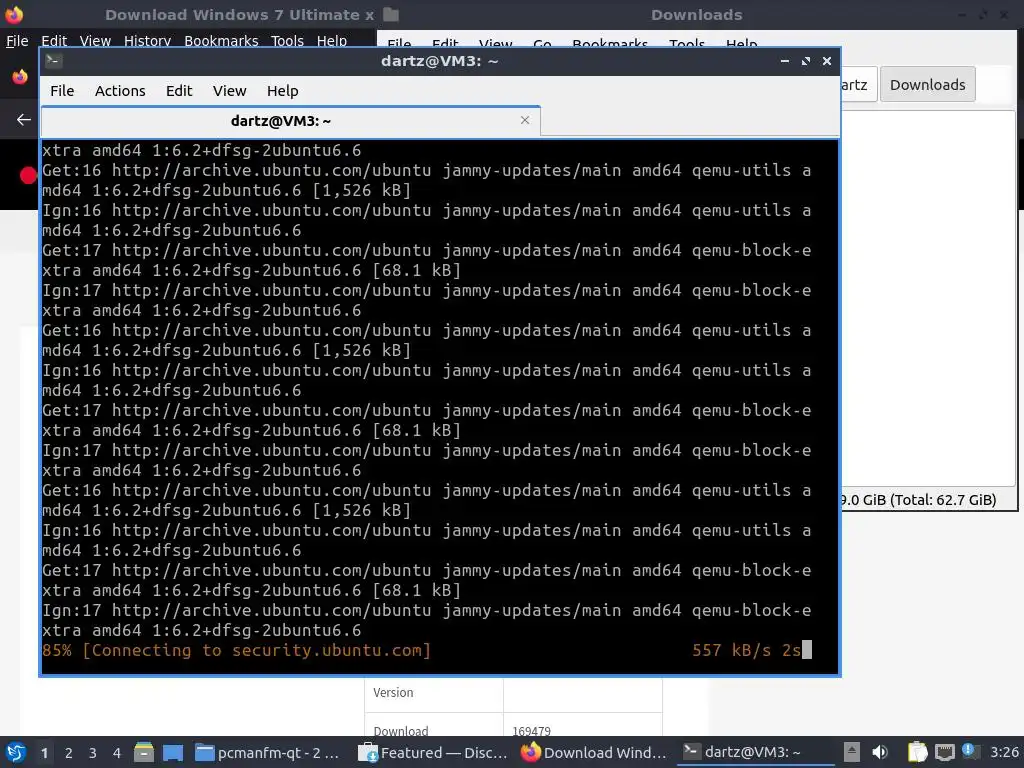The image size is (1024, 768).
Task: Switch to workspace 4
Action: click(x=117, y=753)
